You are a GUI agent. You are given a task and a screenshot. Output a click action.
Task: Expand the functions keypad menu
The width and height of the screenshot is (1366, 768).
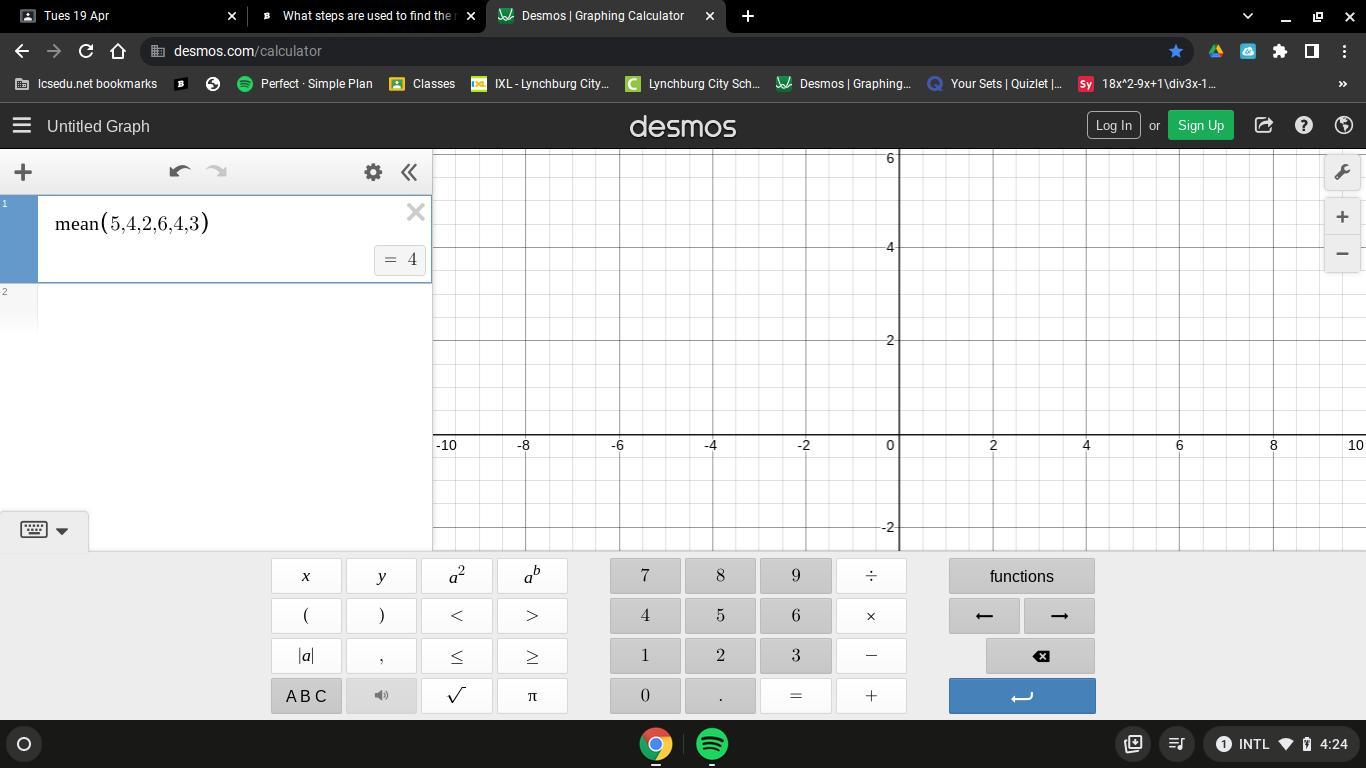(x=1021, y=576)
